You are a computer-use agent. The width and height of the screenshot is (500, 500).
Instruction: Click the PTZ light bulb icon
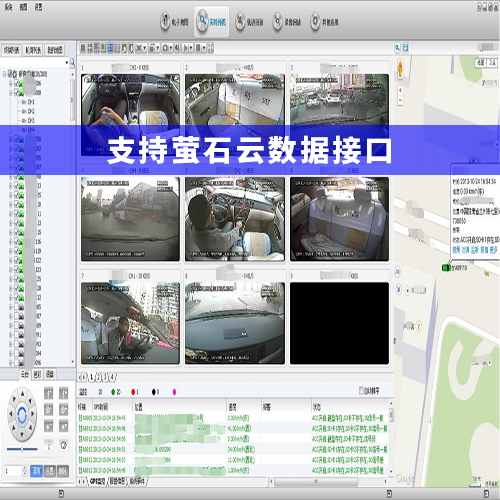click(x=49, y=445)
